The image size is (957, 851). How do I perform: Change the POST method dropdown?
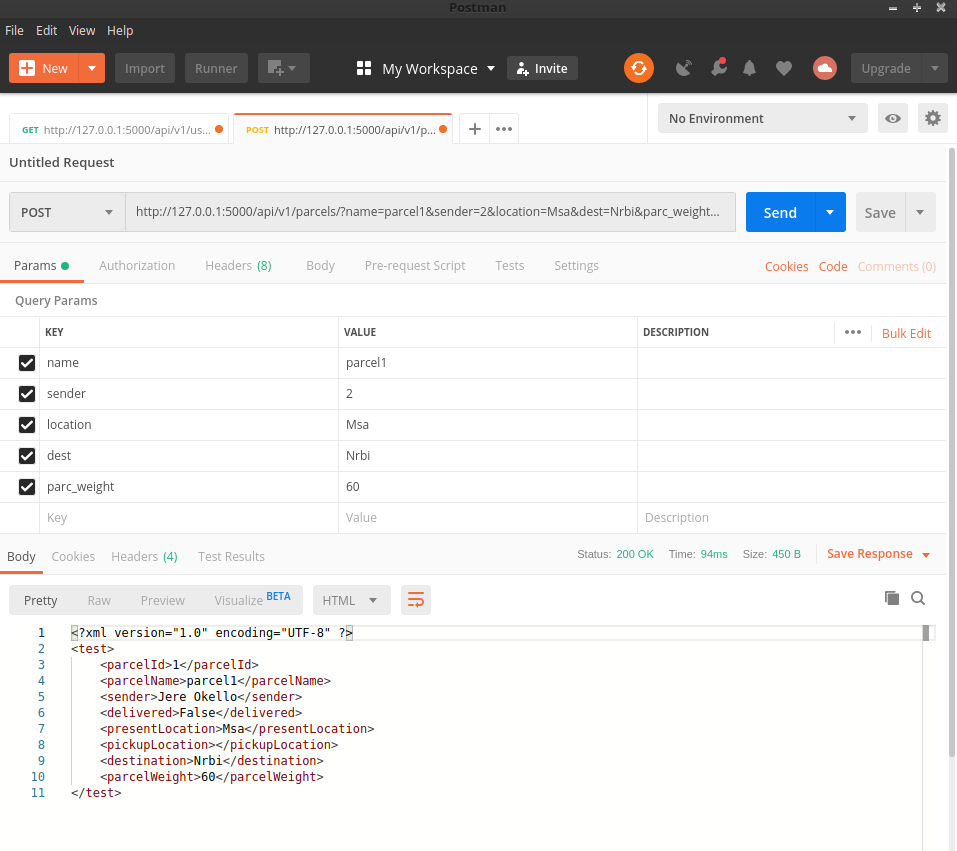pos(67,212)
